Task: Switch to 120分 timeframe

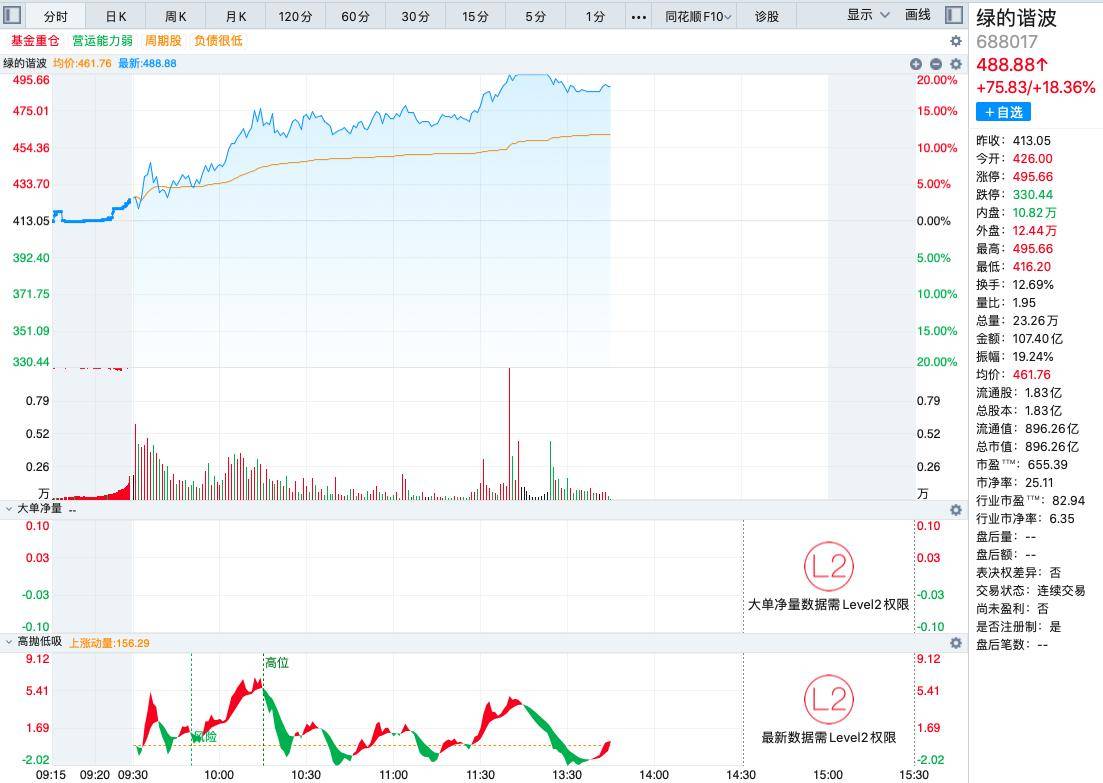Action: pos(295,16)
